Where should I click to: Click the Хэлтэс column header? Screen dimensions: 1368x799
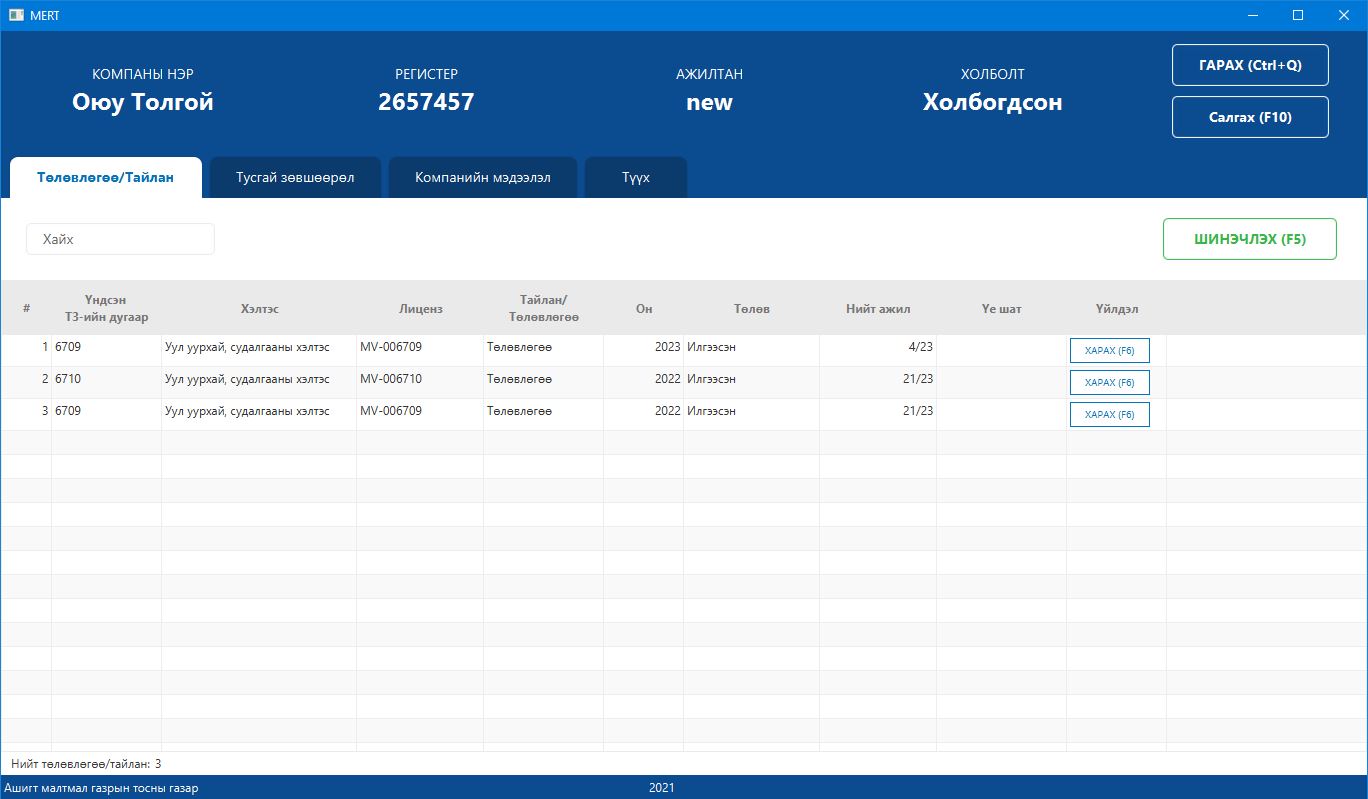click(259, 309)
